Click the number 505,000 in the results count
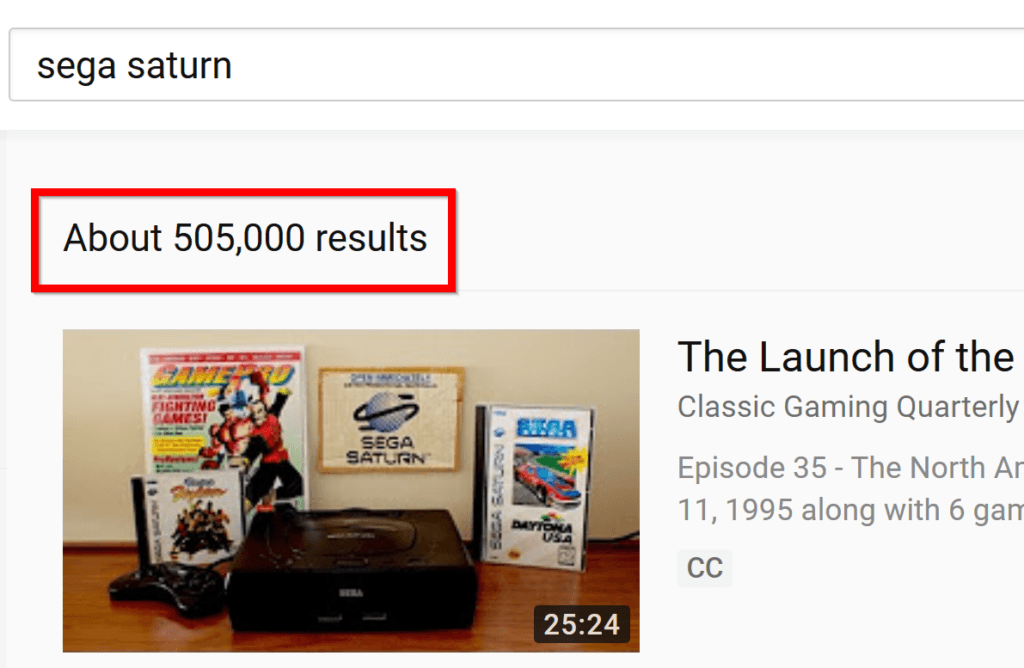Screen dimensions: 1024x668 239,238
